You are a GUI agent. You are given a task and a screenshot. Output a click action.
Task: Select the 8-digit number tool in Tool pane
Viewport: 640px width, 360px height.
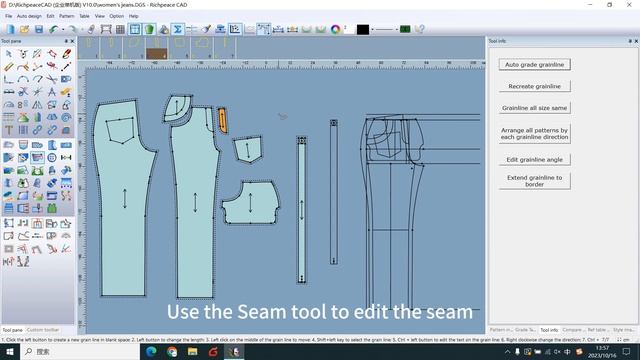[x=23, y=105]
